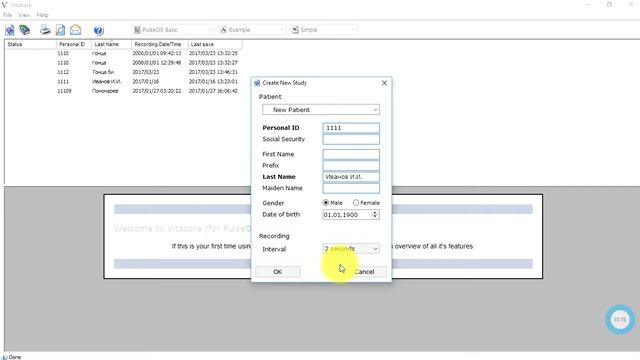
Task: Sort by Personal ID column header
Action: 73,44
